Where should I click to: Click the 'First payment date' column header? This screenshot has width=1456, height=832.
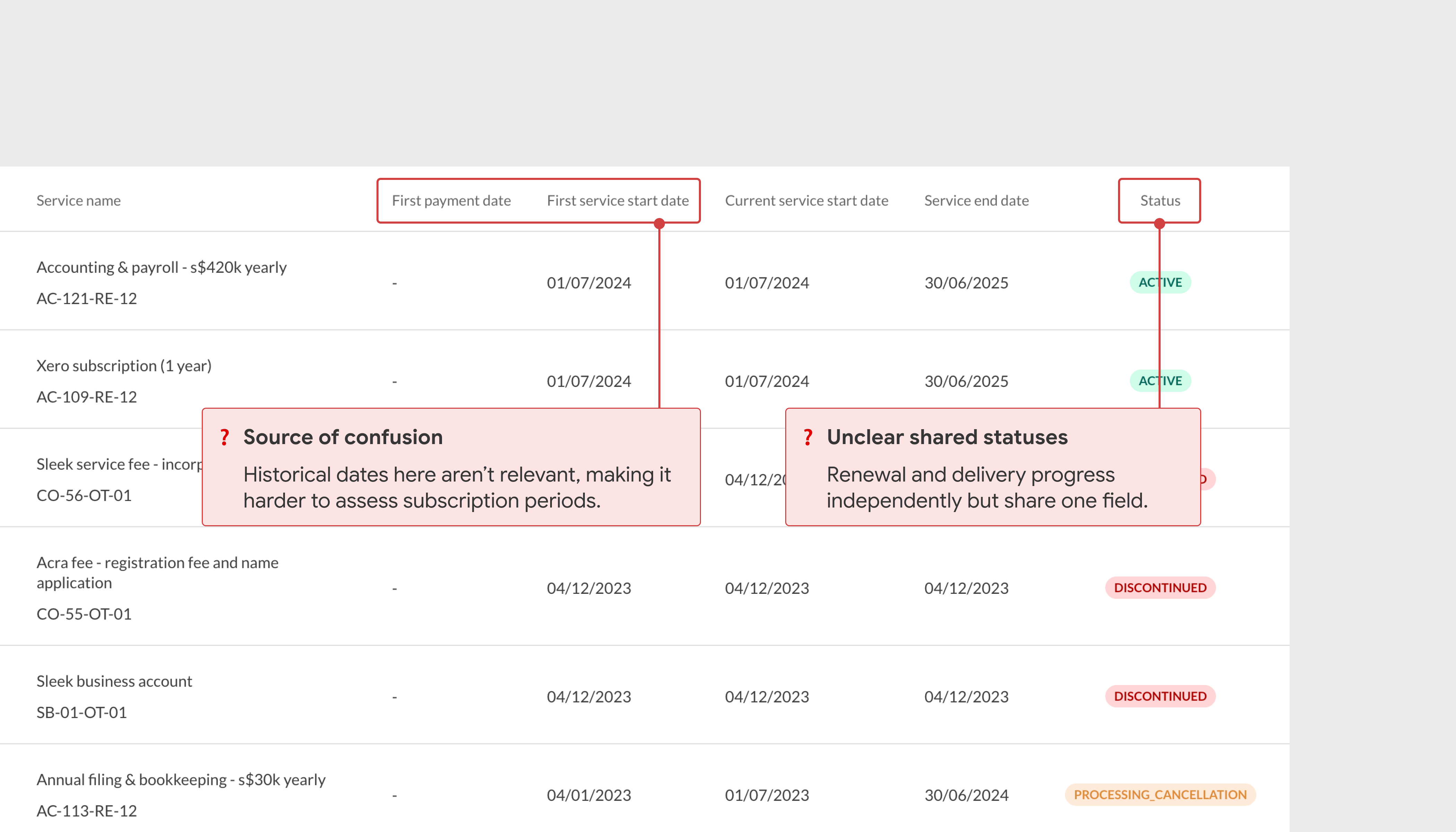coord(451,201)
